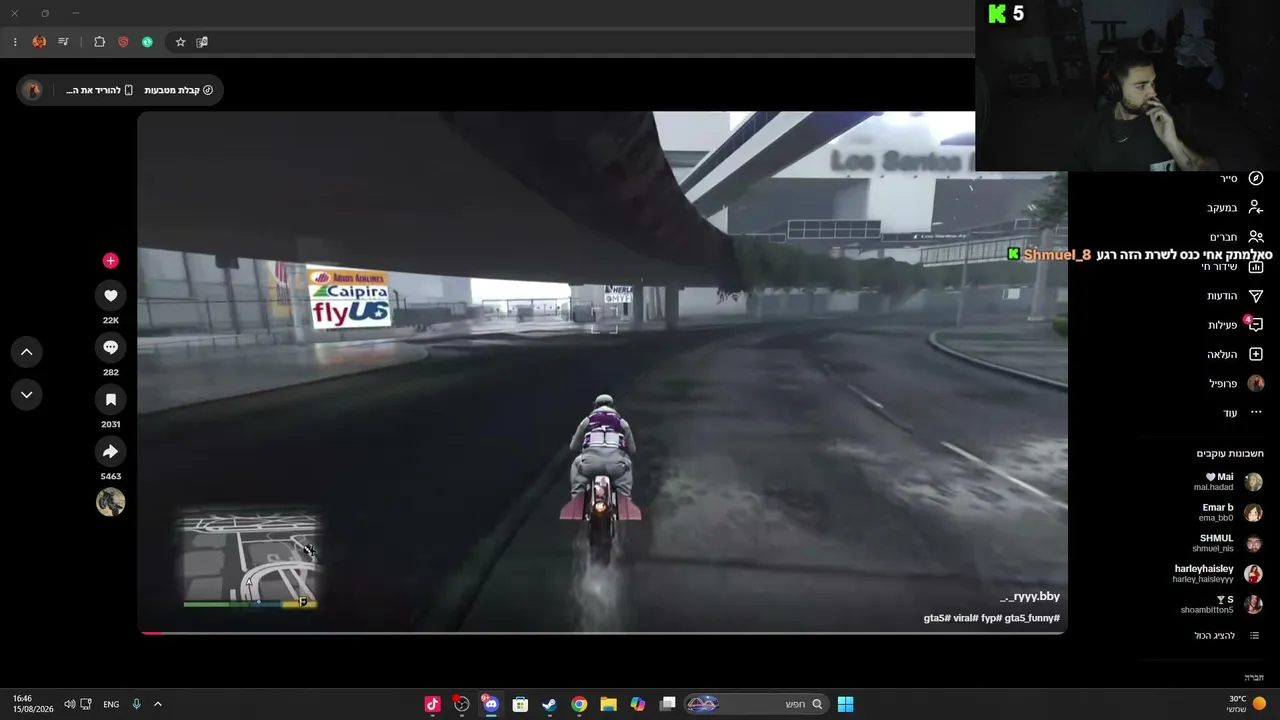Click the 'קבלת מטבעות' get coins button
1280x720 pixels.
(x=179, y=90)
